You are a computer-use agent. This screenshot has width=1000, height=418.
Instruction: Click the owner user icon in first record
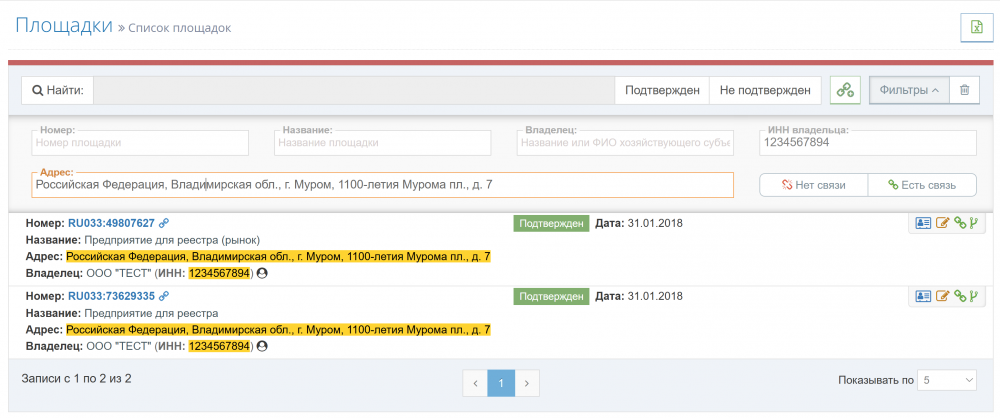click(x=263, y=272)
